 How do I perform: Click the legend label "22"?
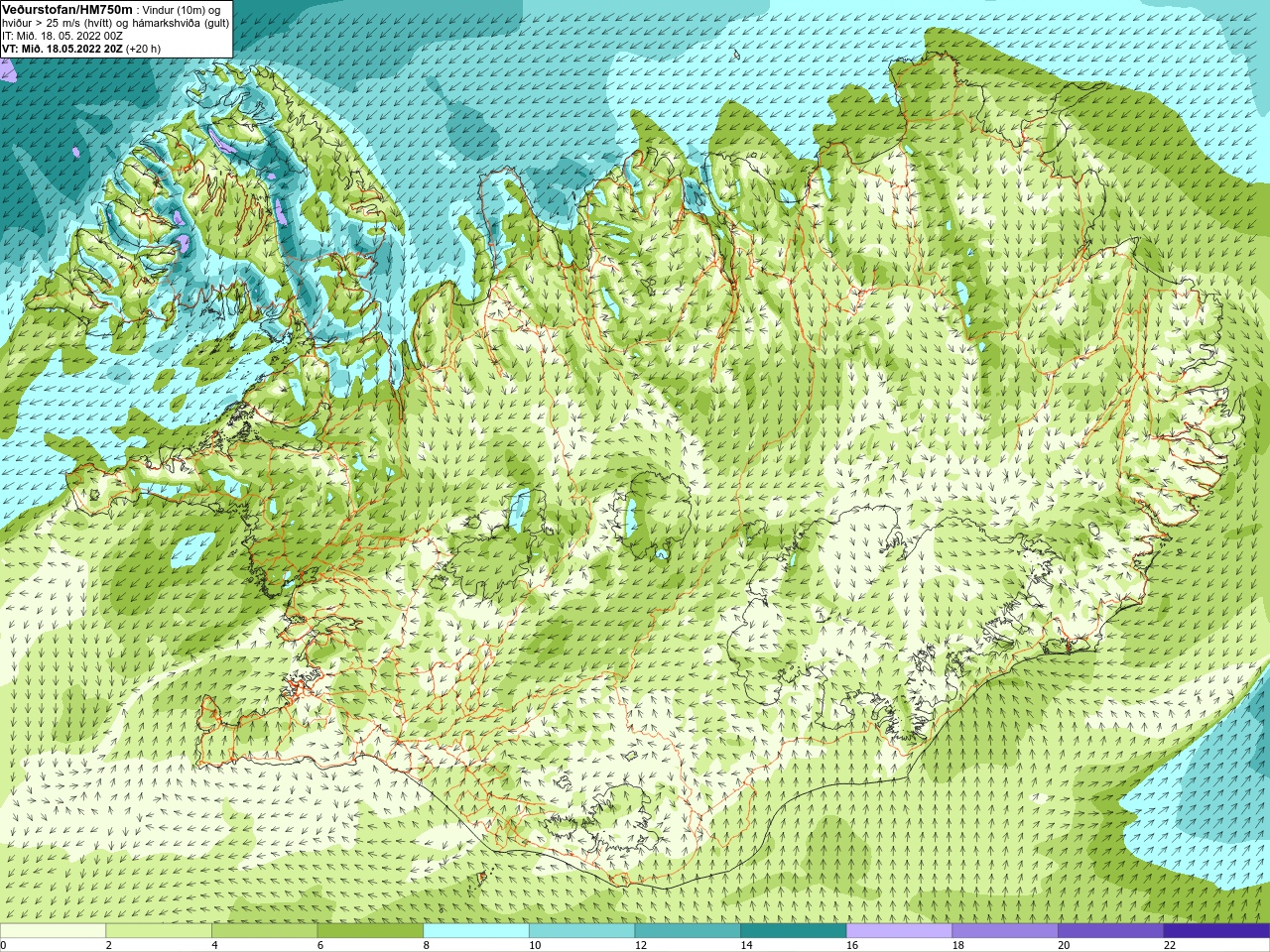tap(1170, 945)
